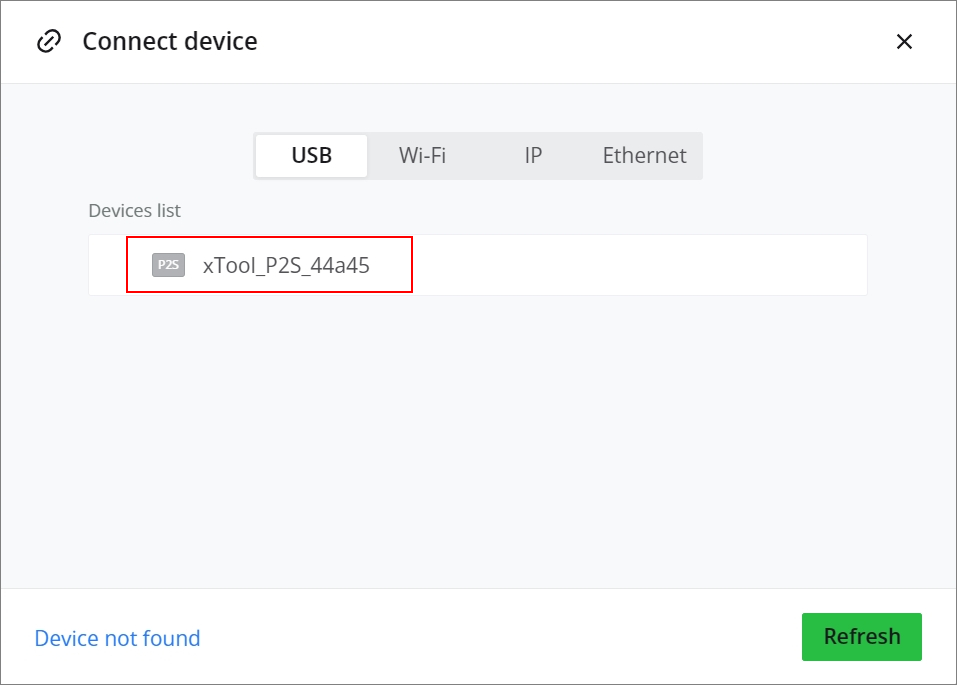Click empty footer space left of Refresh
Screen dimensions: 957x685
(500, 638)
